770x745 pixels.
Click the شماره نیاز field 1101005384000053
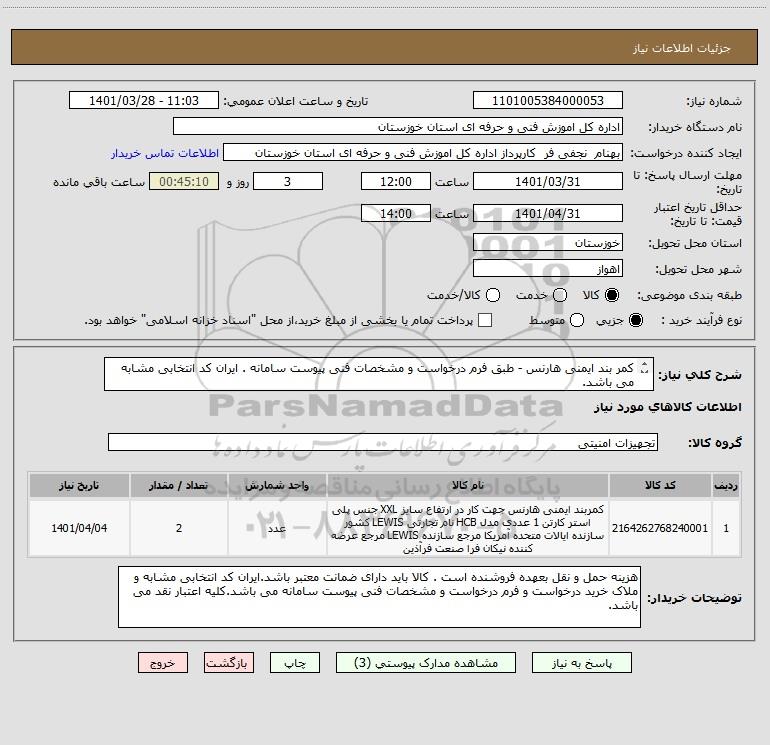[x=548, y=100]
